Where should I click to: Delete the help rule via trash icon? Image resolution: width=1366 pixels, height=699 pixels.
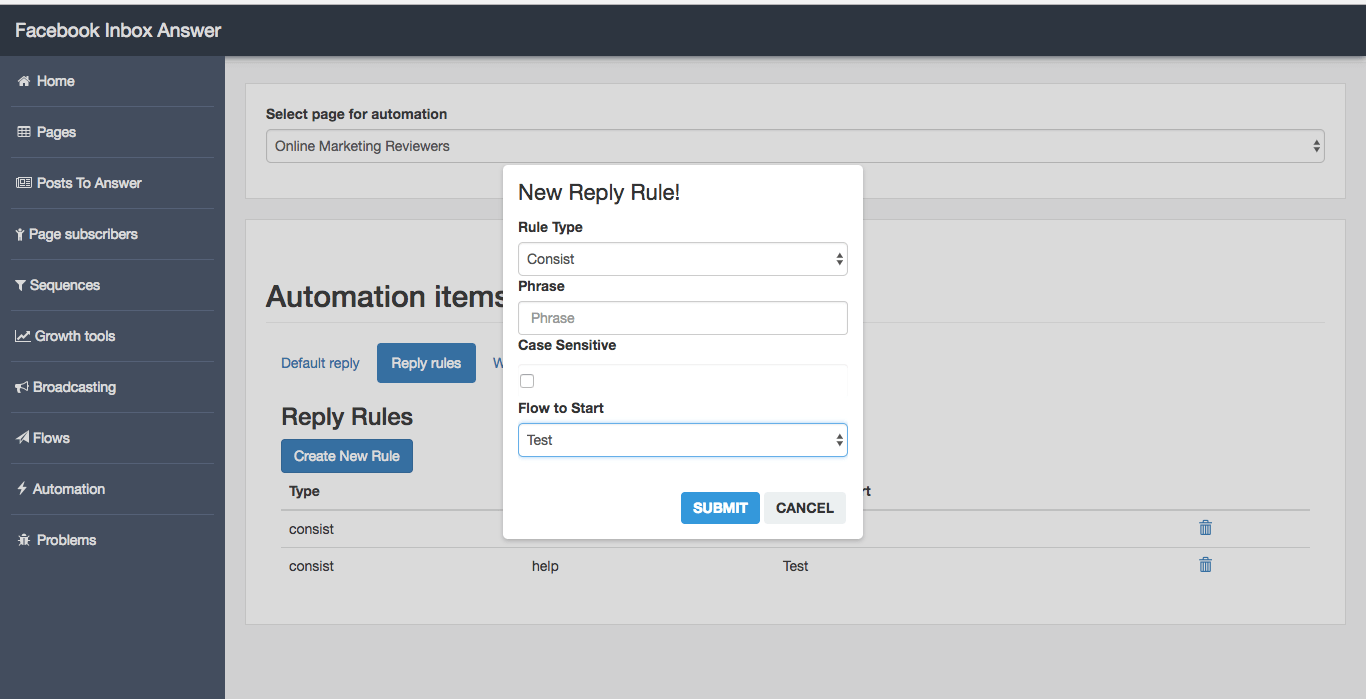1205,564
